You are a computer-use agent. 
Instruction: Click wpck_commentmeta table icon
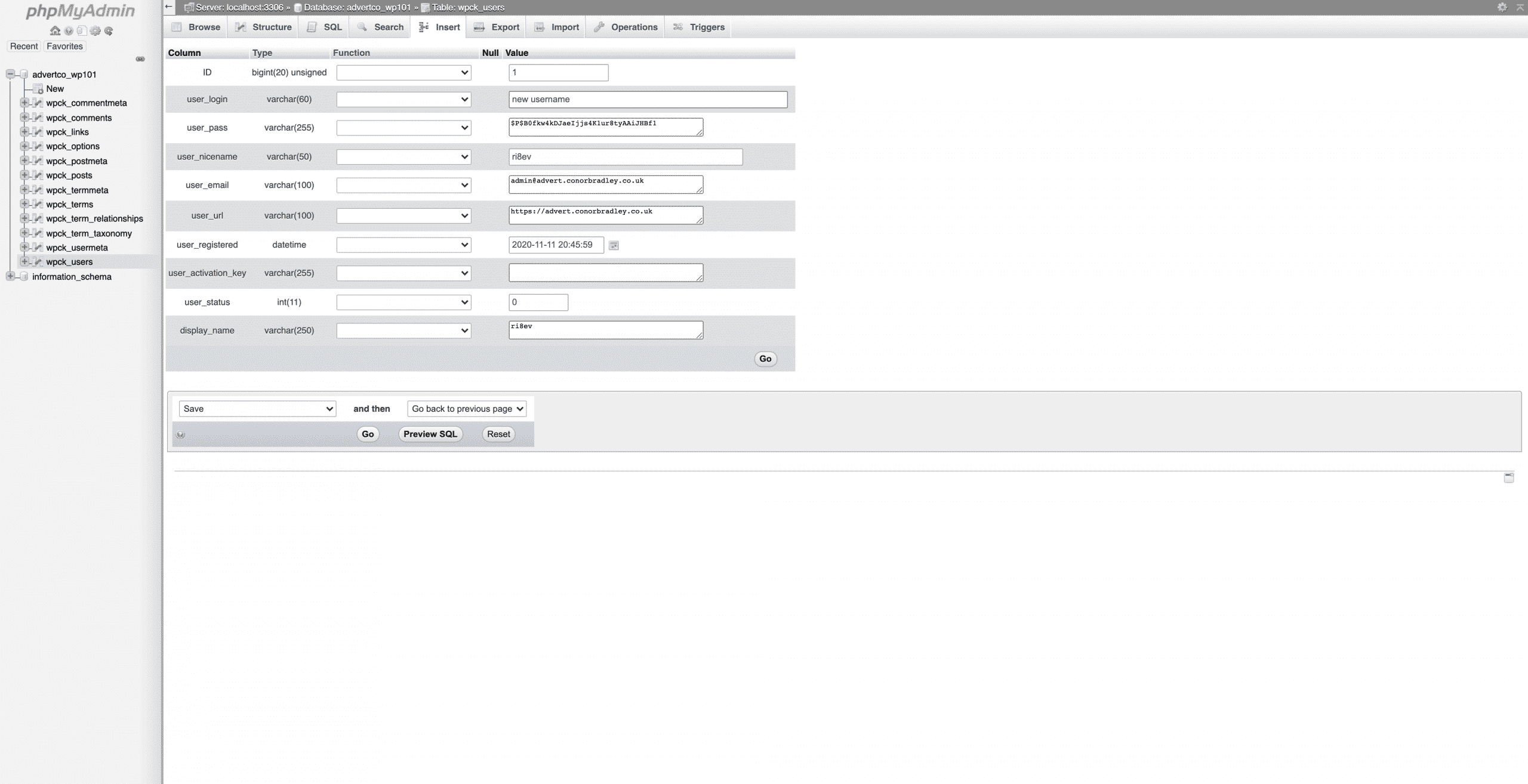[38, 103]
